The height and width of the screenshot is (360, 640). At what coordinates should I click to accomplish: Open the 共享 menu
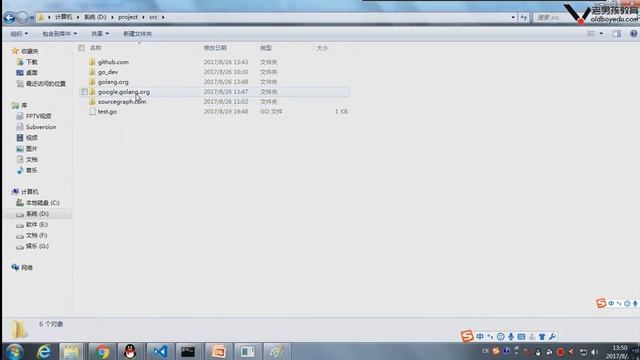click(100, 33)
